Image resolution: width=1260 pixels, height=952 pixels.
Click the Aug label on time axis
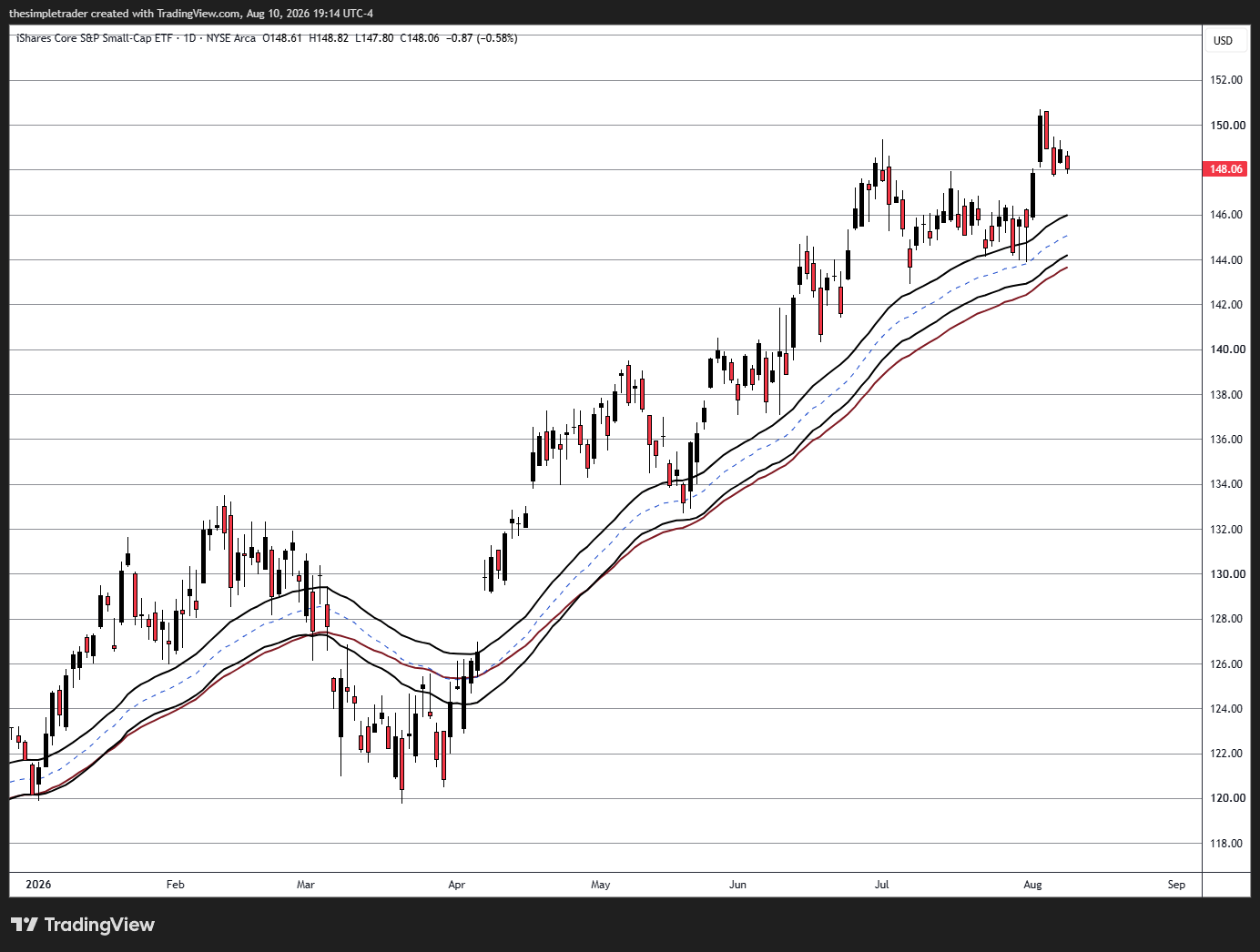click(1032, 885)
